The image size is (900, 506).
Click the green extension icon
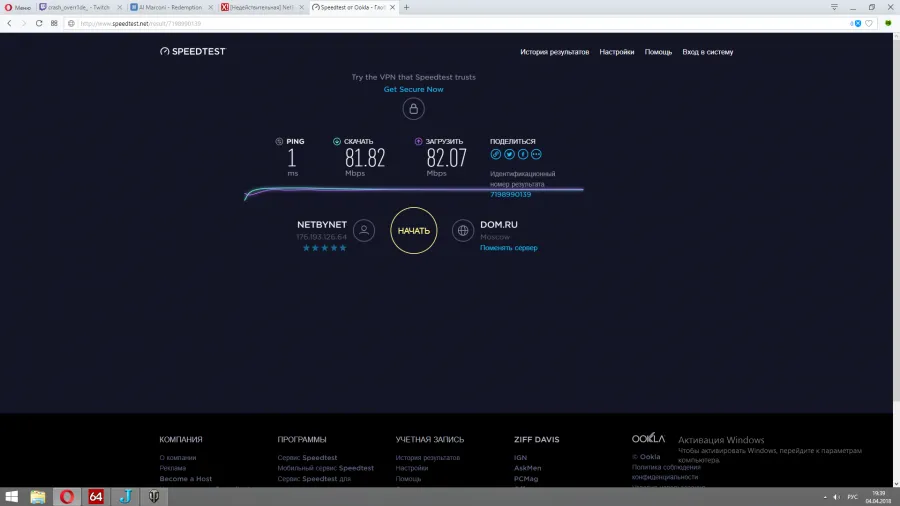(x=888, y=24)
